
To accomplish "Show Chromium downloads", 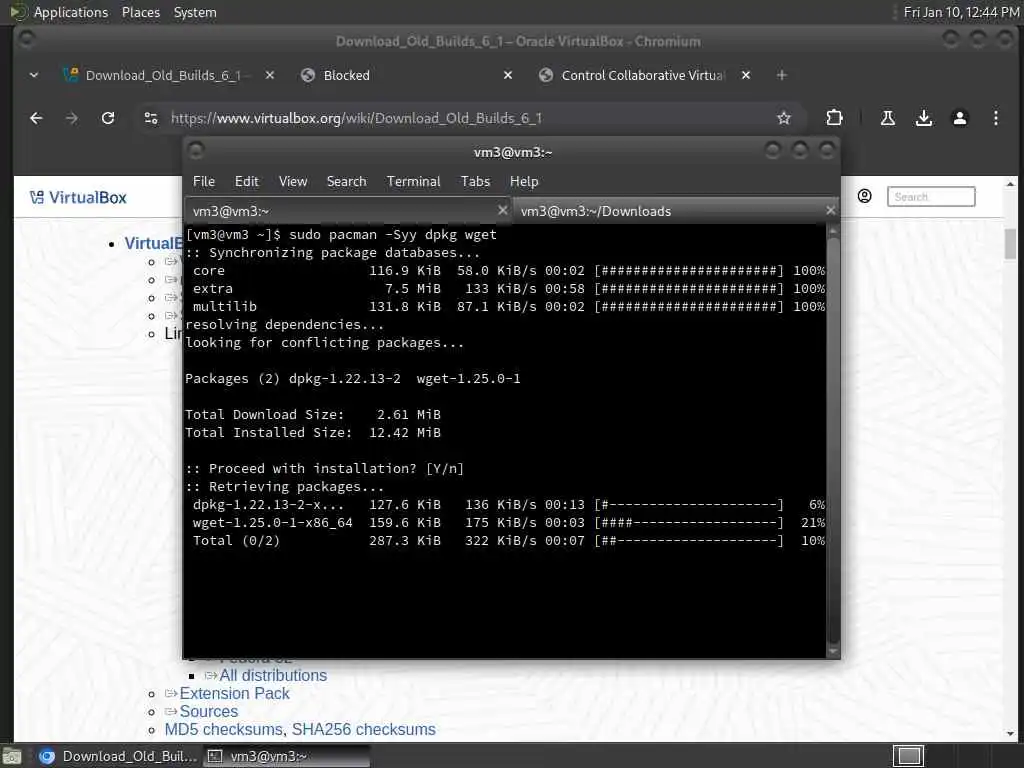I will pos(923,118).
